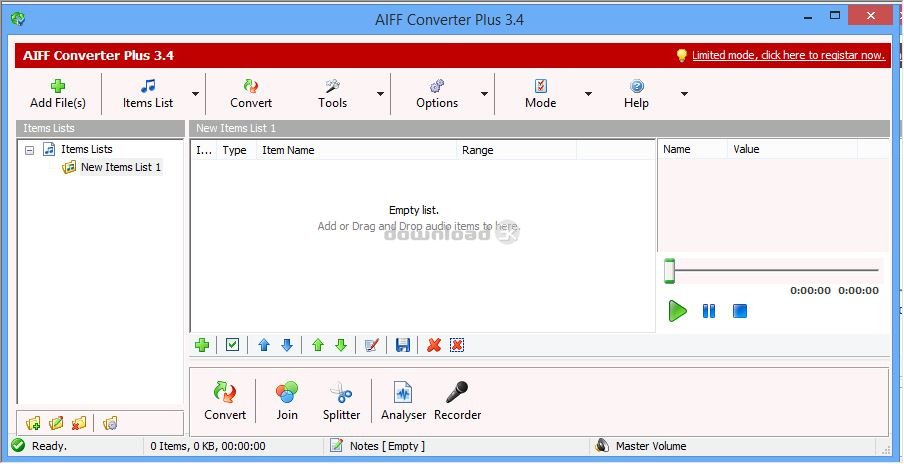904x464 pixels.
Task: Open the Tools toolbar button
Action: coord(332,94)
